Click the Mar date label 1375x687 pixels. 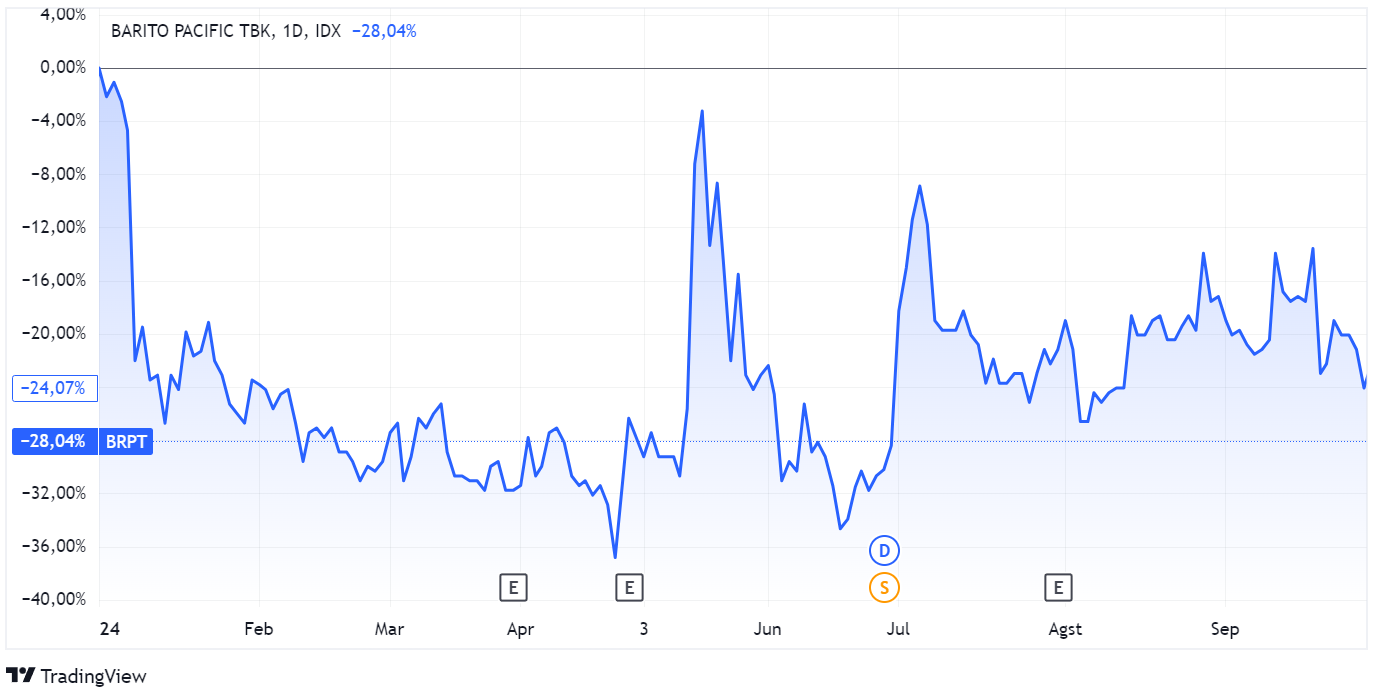coord(389,629)
